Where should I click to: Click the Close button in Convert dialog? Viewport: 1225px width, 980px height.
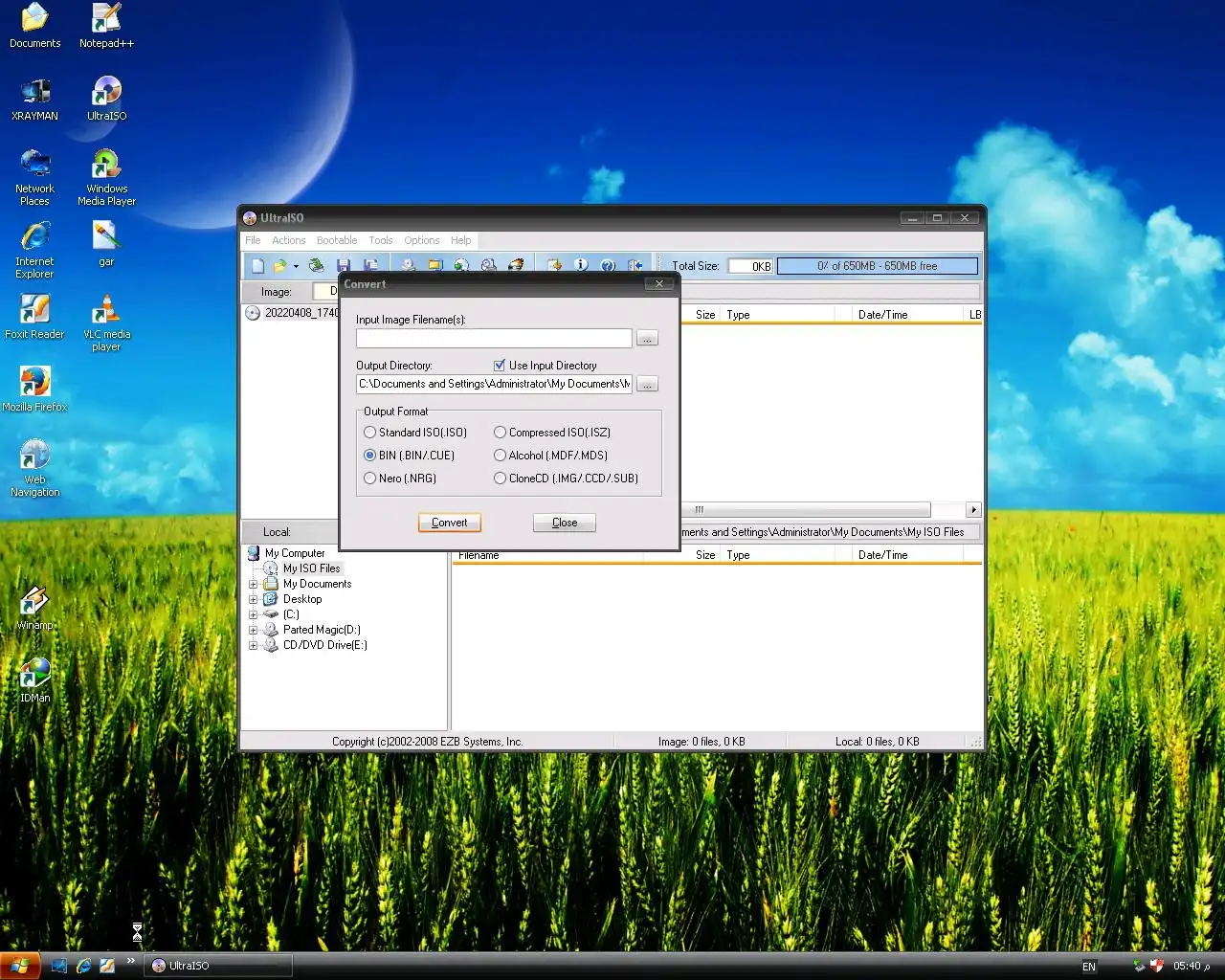(x=565, y=523)
